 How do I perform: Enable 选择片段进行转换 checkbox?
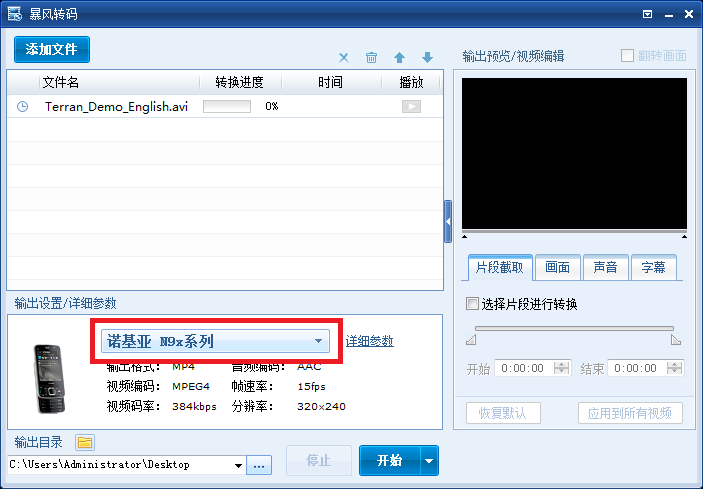472,304
